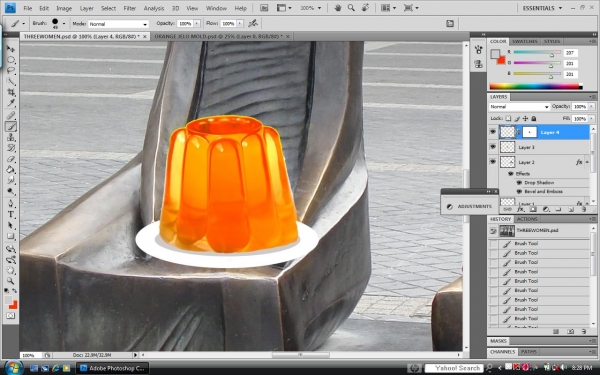The width and height of the screenshot is (600, 375).
Task: Add a layer mask in Layers panel
Action: pyautogui.click(x=533, y=209)
